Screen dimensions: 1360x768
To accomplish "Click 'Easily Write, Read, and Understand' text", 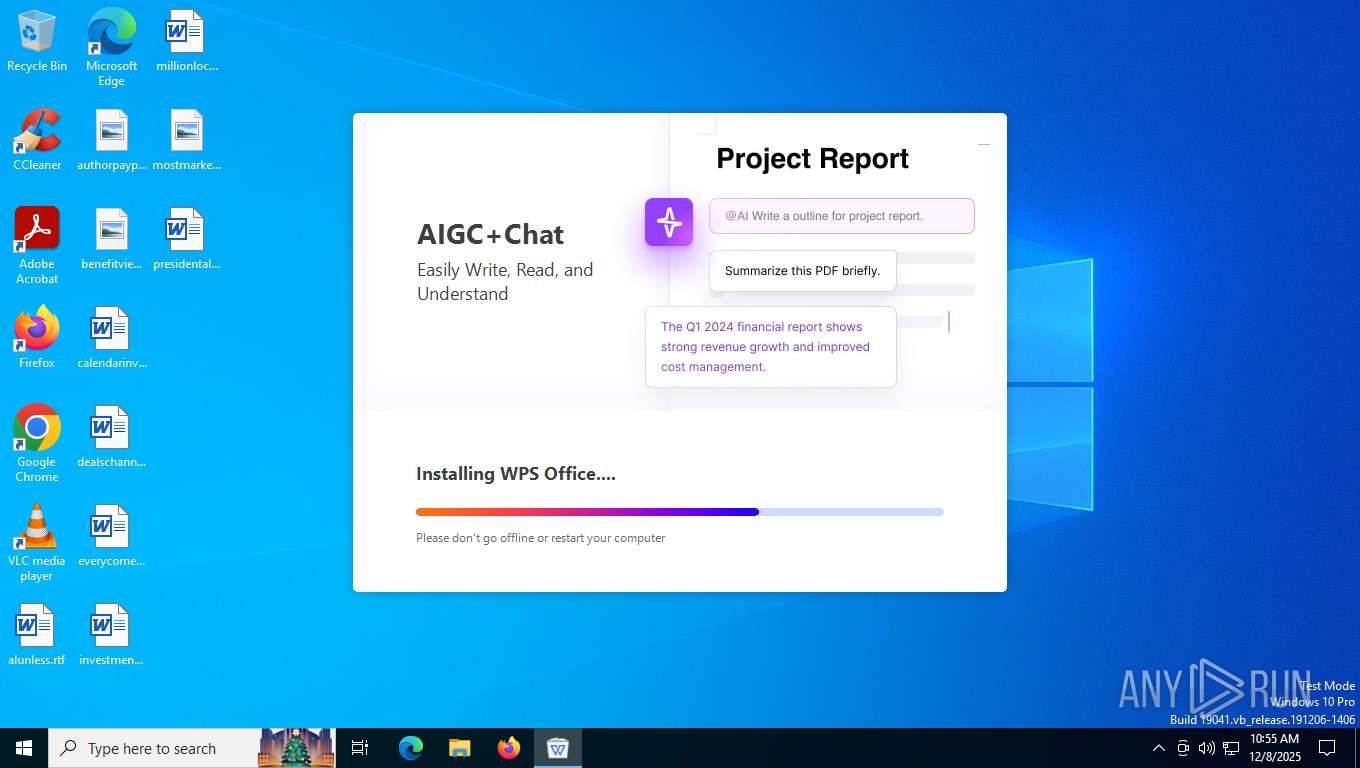I will point(505,282).
